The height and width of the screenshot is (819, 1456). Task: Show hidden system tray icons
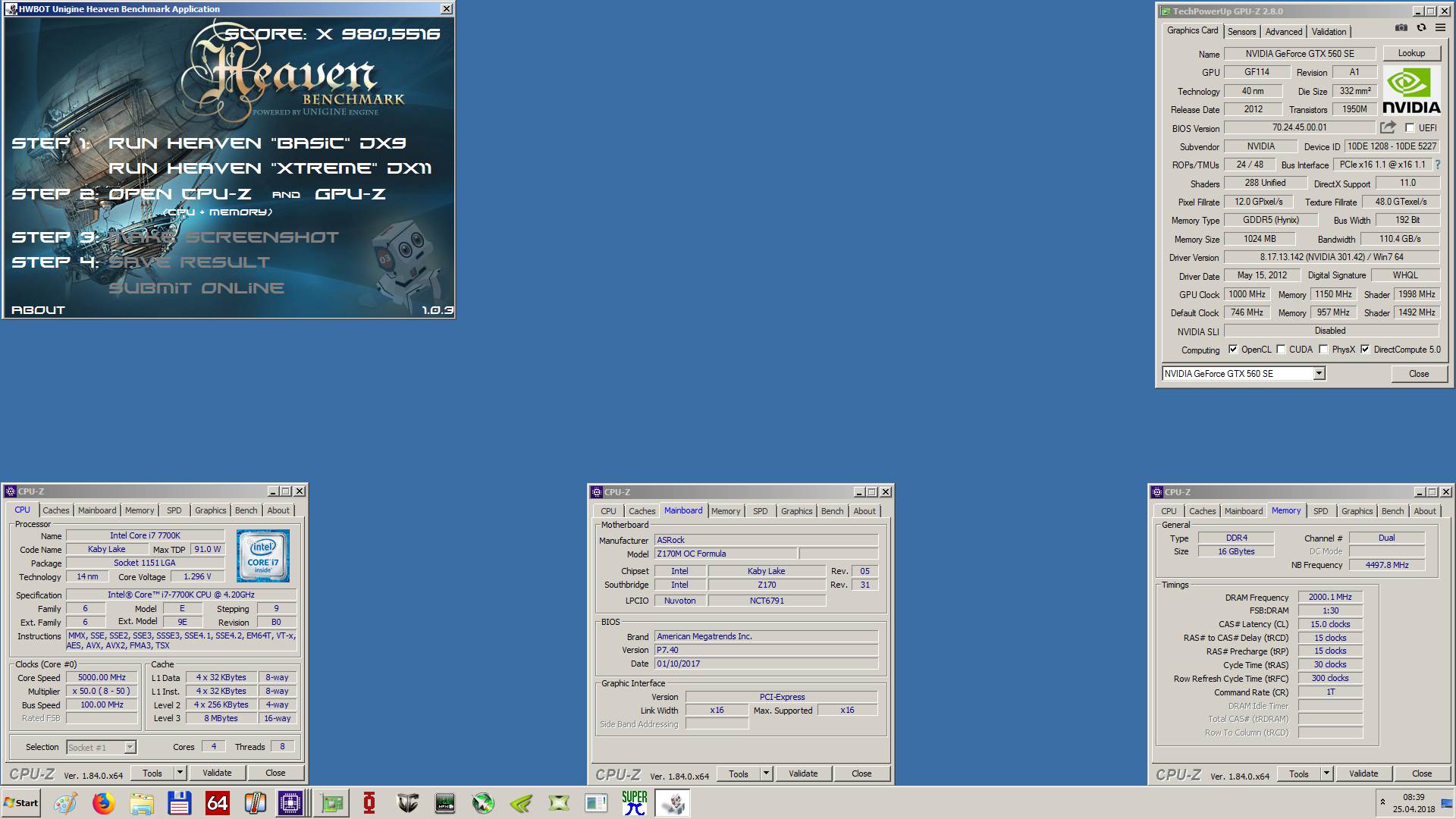pos(1382,802)
